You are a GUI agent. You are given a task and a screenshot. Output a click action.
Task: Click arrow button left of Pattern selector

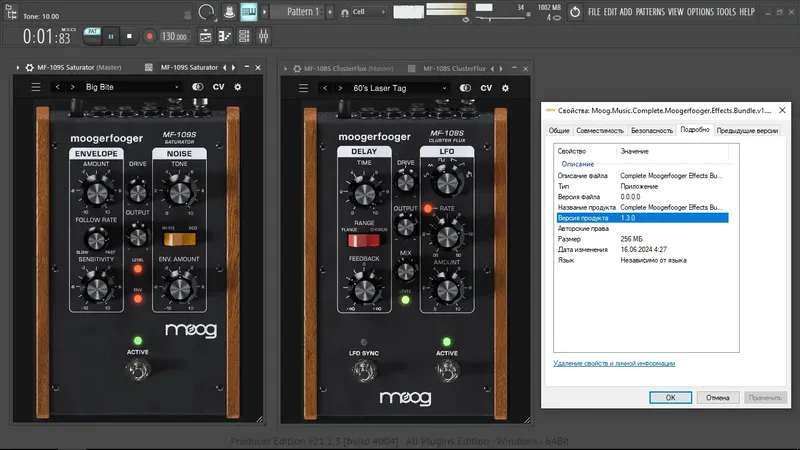pos(264,12)
